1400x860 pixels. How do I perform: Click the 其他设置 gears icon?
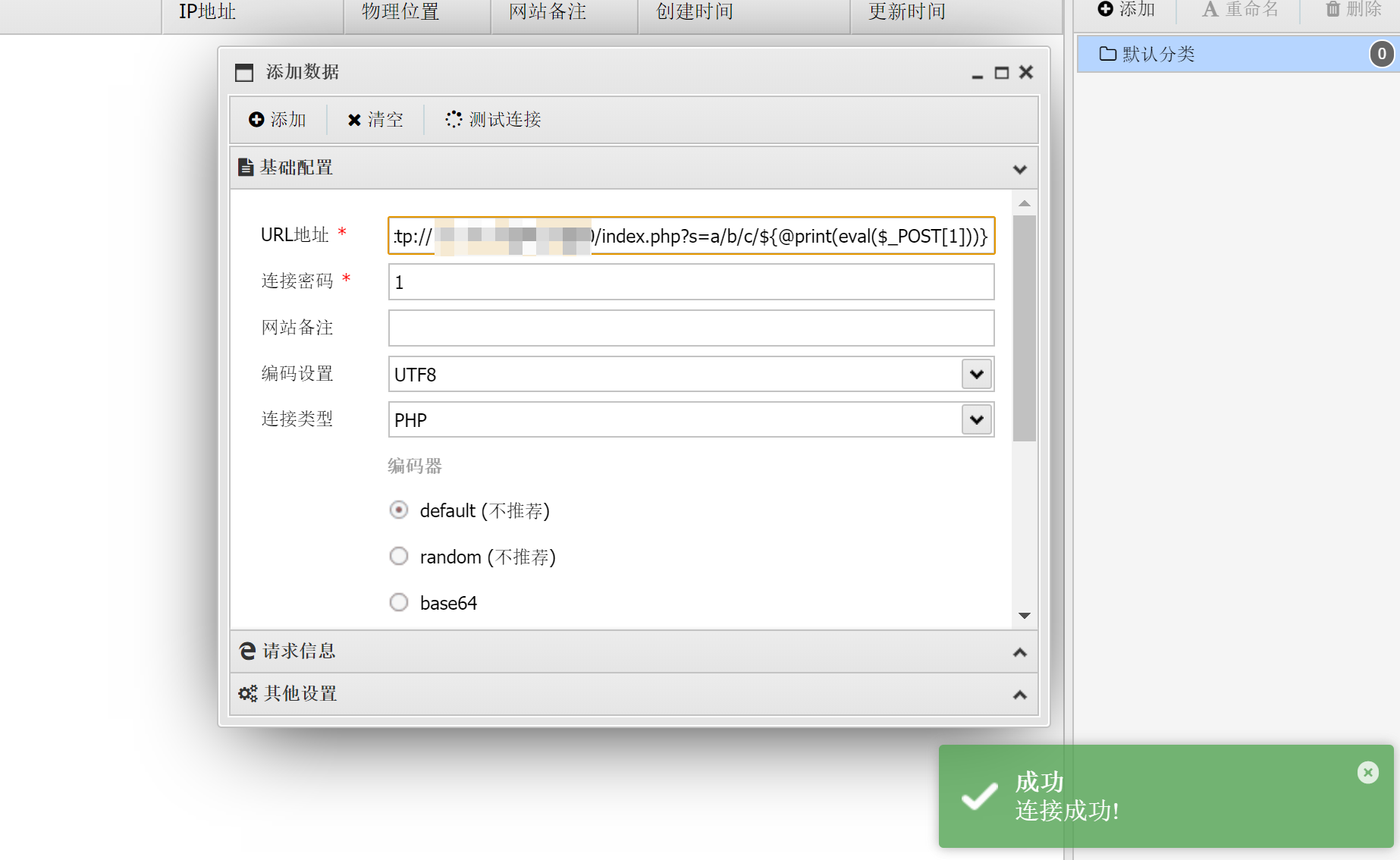pyautogui.click(x=248, y=693)
